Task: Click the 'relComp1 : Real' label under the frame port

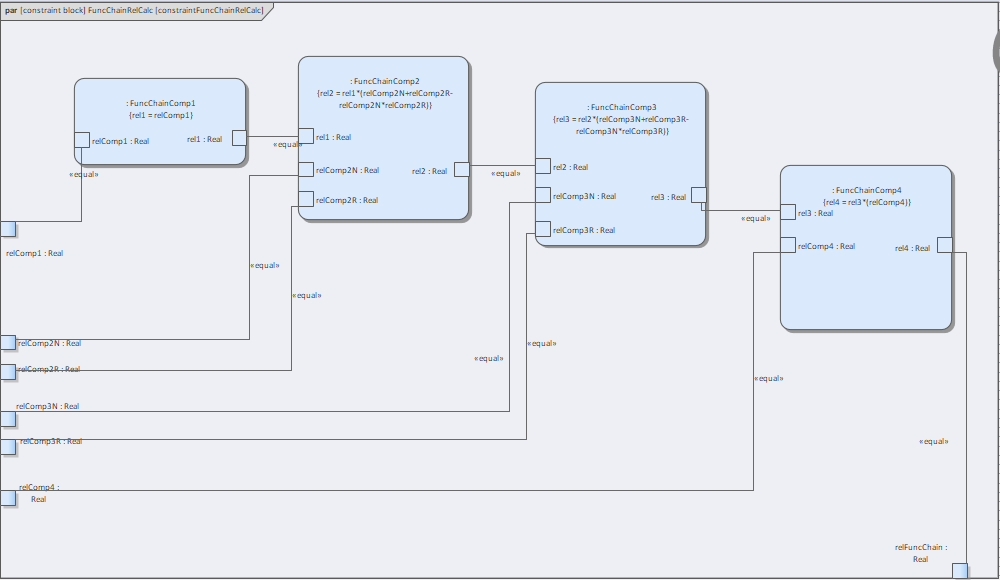Action: tap(34, 253)
